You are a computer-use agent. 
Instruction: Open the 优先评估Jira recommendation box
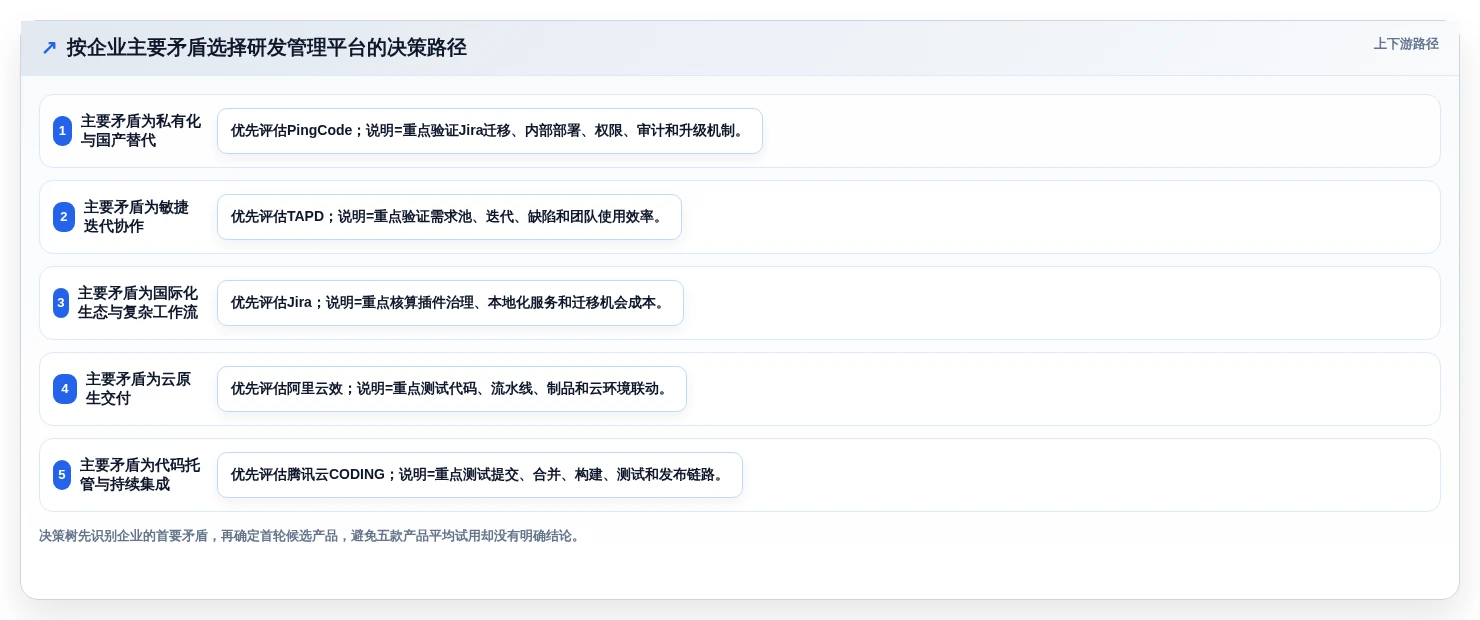click(450, 303)
